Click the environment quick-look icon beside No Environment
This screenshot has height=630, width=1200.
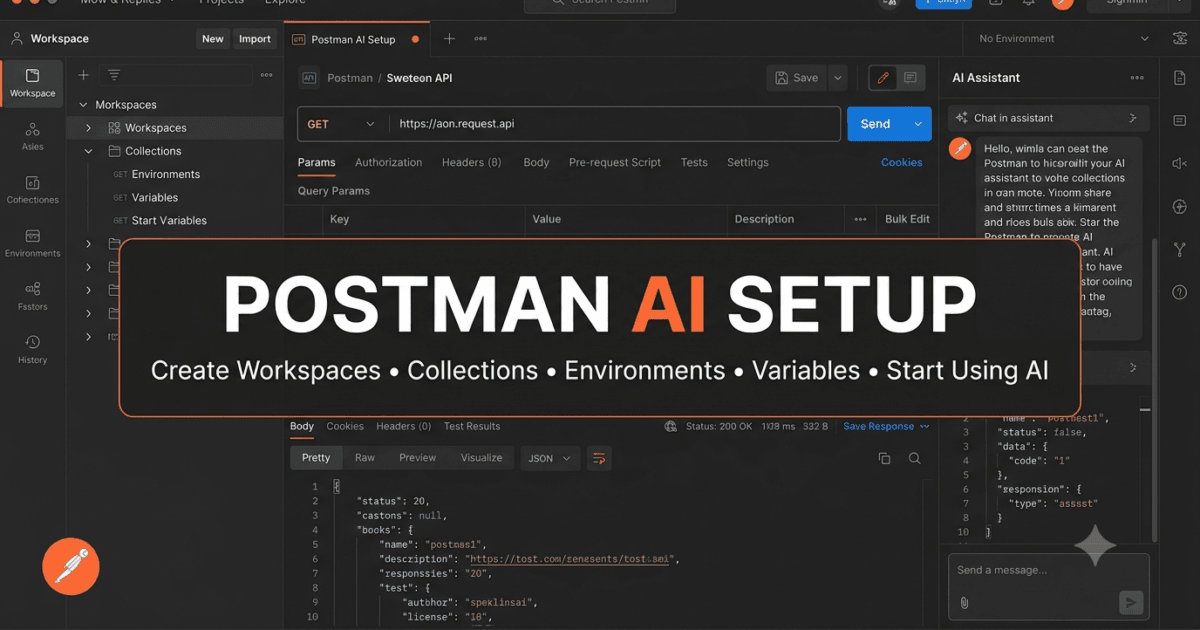click(1180, 39)
